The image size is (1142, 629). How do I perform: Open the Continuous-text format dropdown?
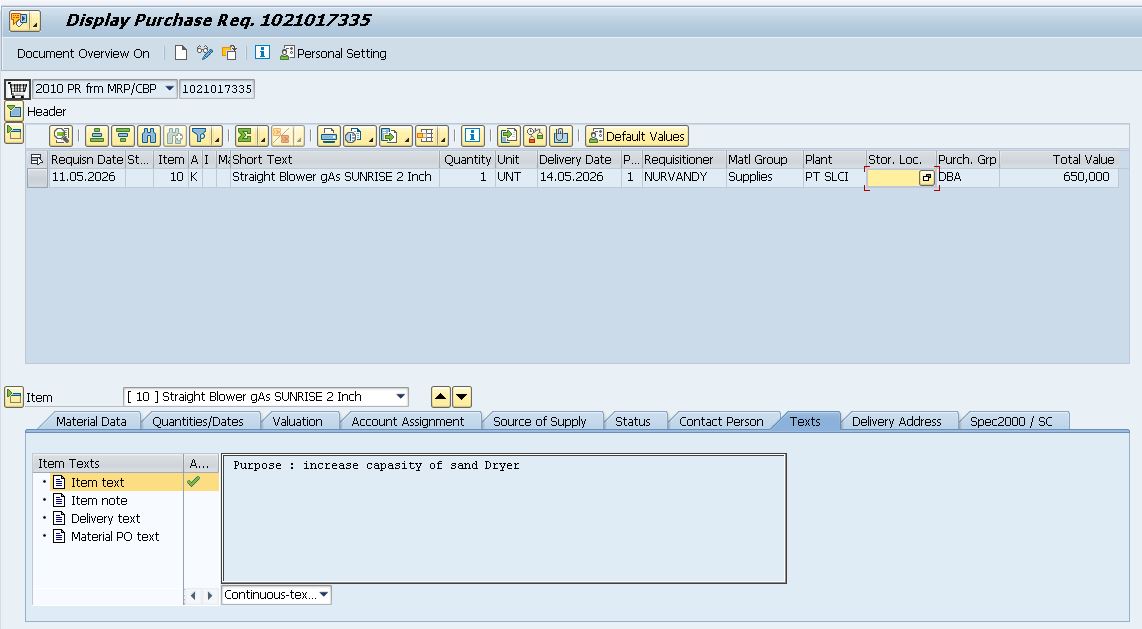(324, 595)
